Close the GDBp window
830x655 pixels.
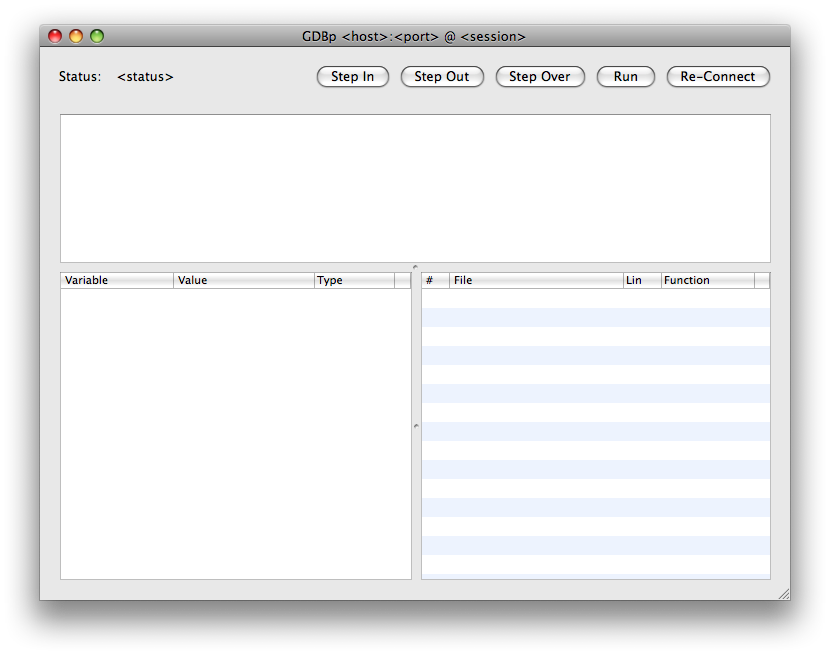pos(55,36)
